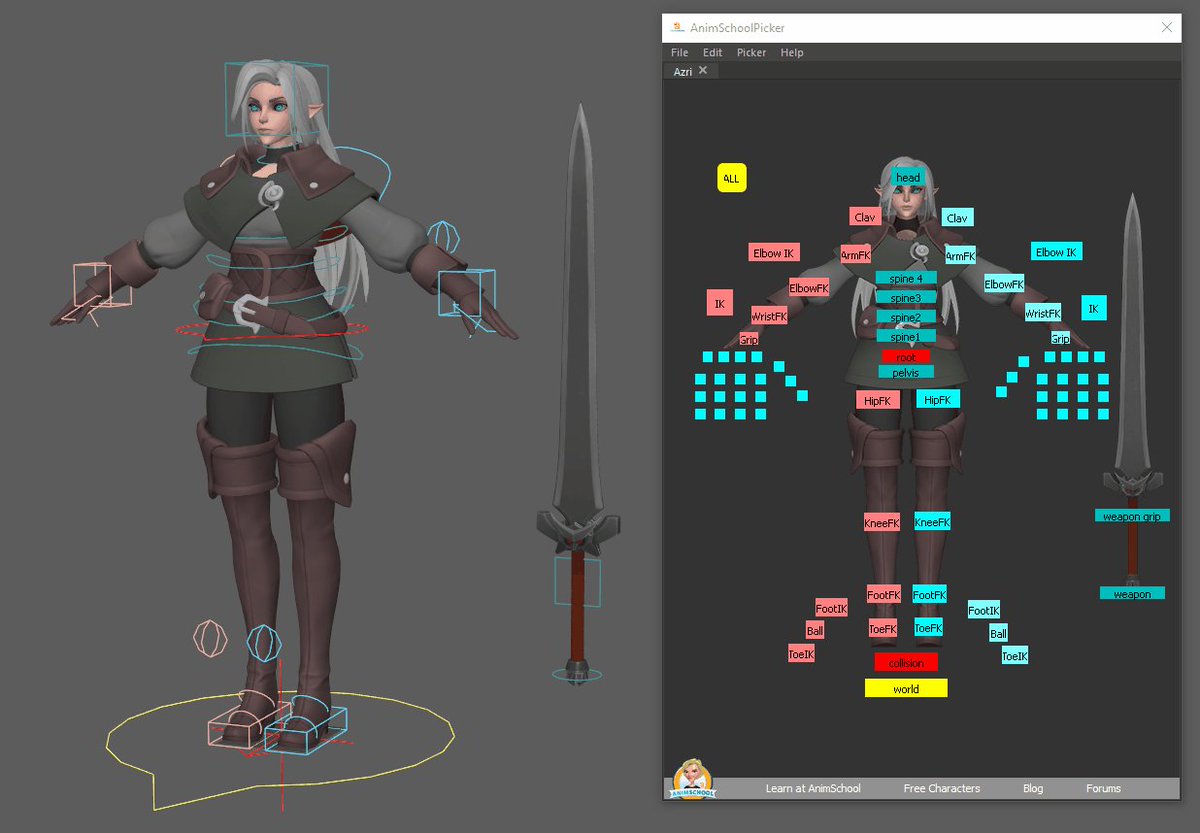Select the spine 4 control
The height and width of the screenshot is (833, 1200).
[906, 278]
